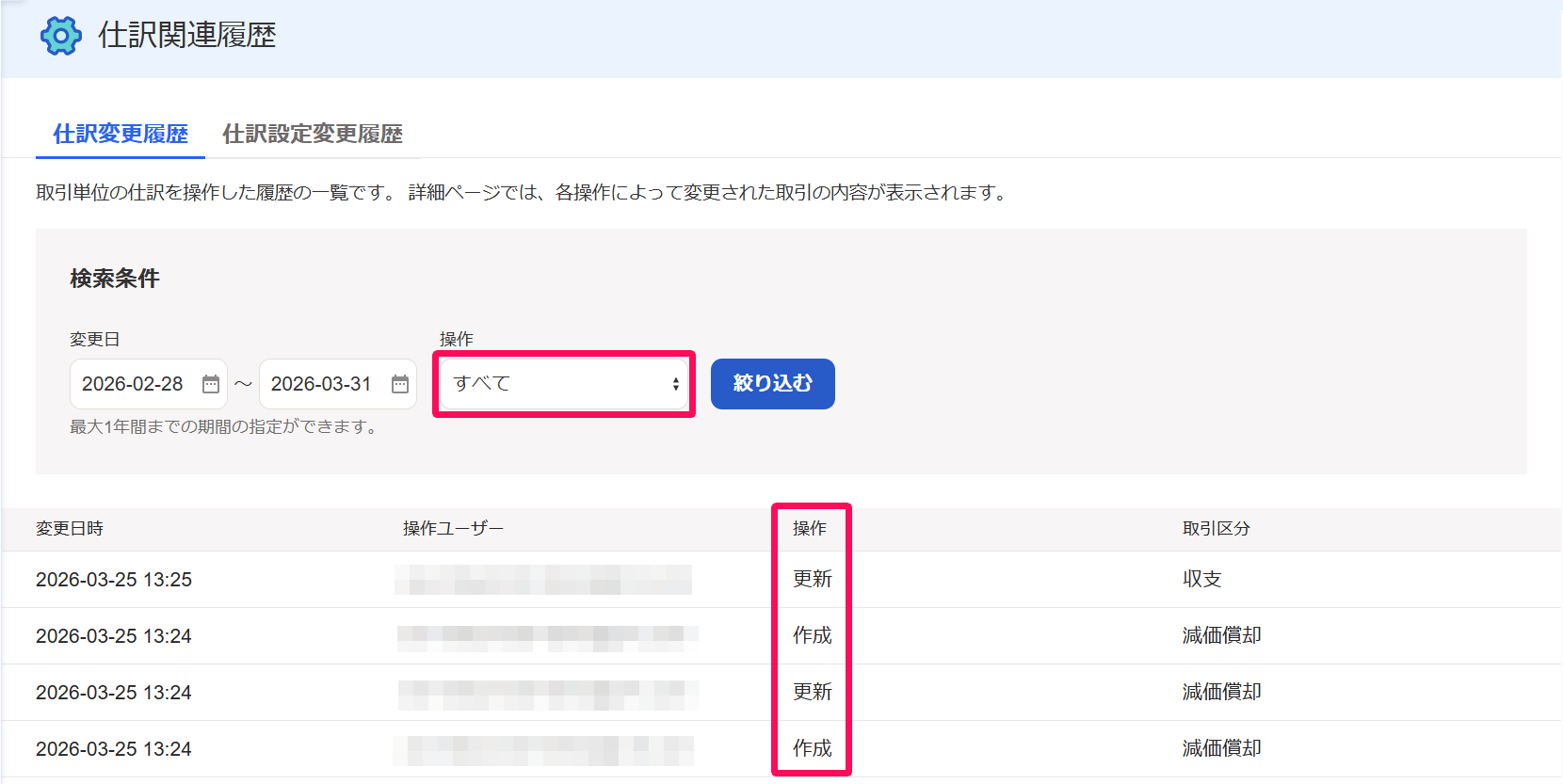Click the 絞り込む filter button
The image size is (1563, 784).
[773, 384]
